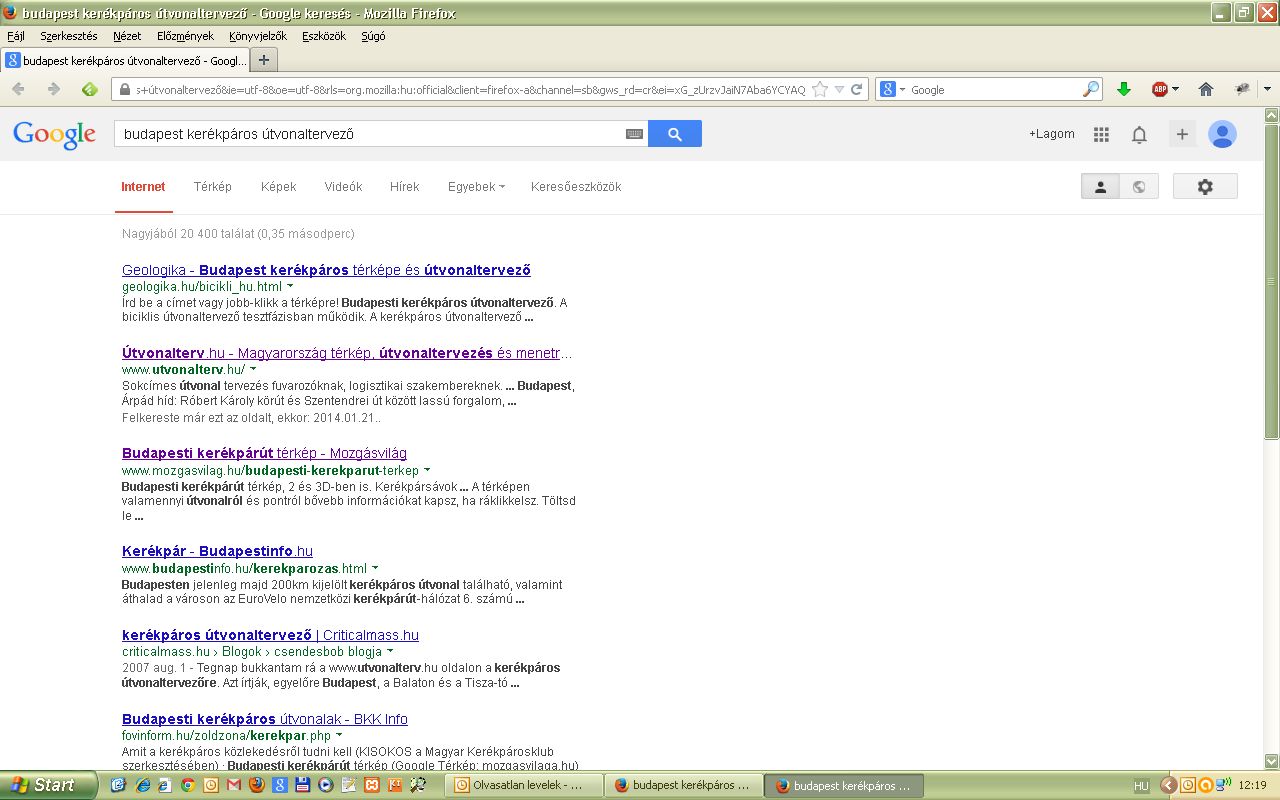Expand the mozgasvilag.hu result arrow
Image resolution: width=1280 pixels, height=800 pixels.
[427, 470]
